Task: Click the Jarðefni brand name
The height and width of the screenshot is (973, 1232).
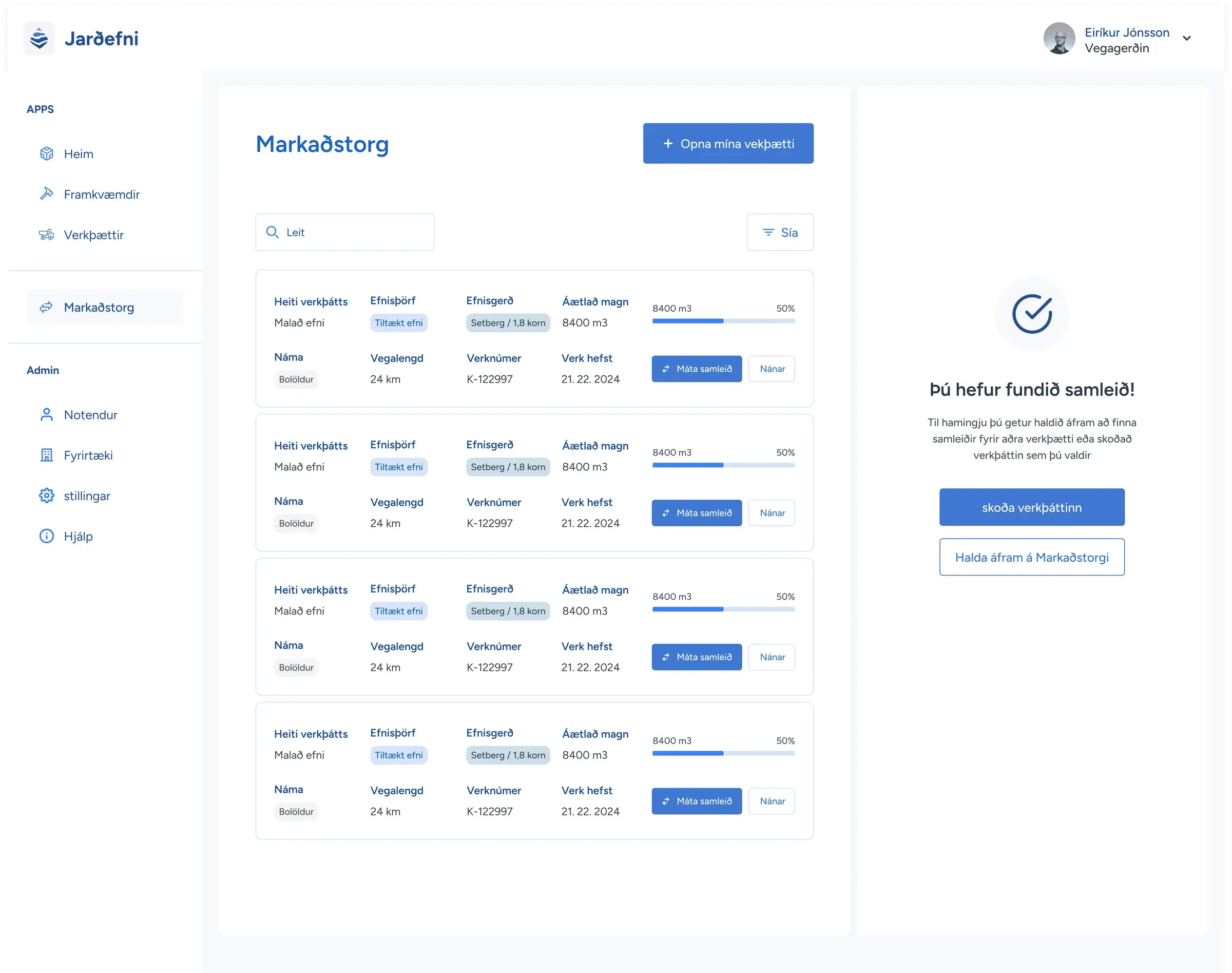Action: point(102,38)
